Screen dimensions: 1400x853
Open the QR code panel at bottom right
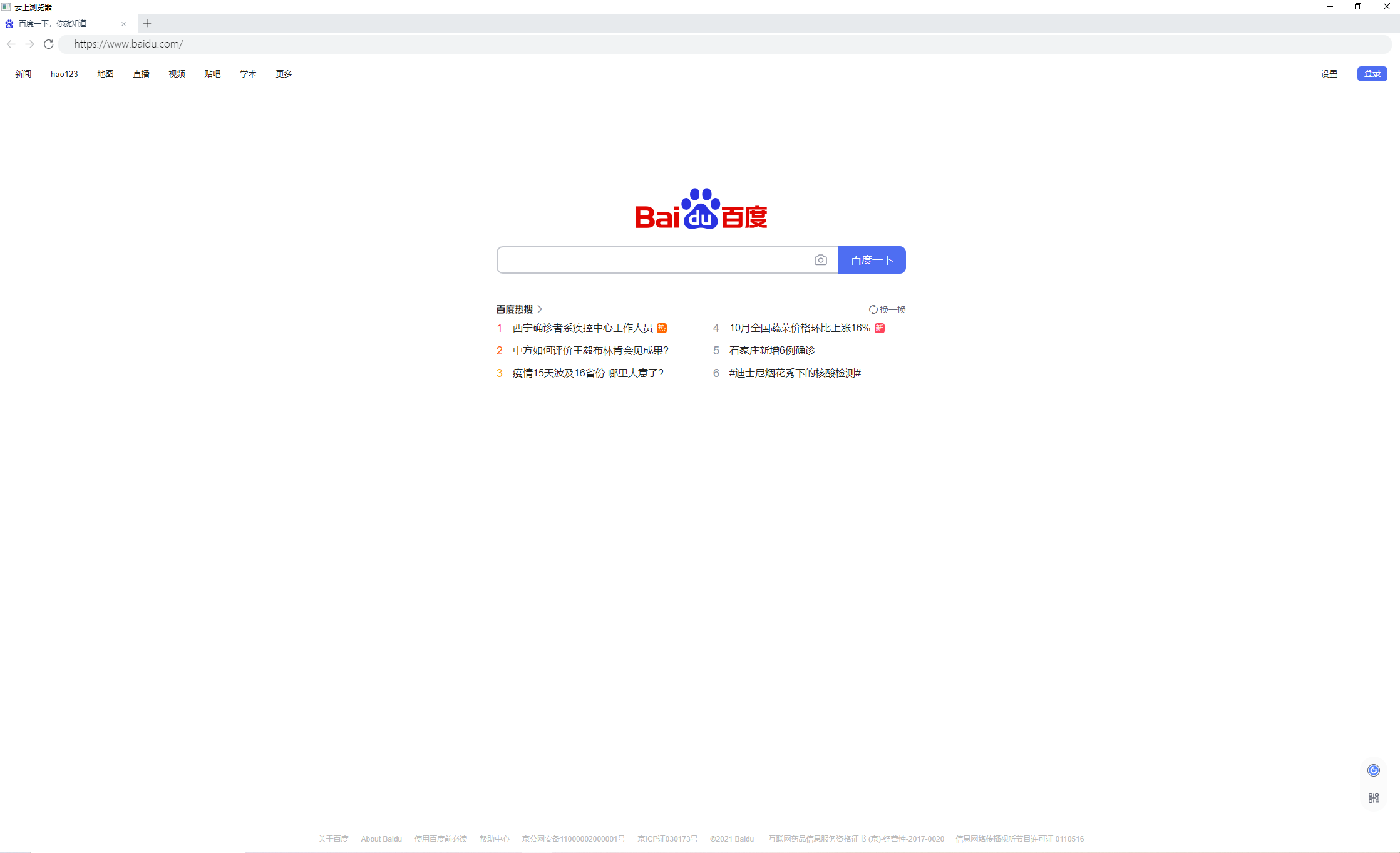tap(1374, 797)
